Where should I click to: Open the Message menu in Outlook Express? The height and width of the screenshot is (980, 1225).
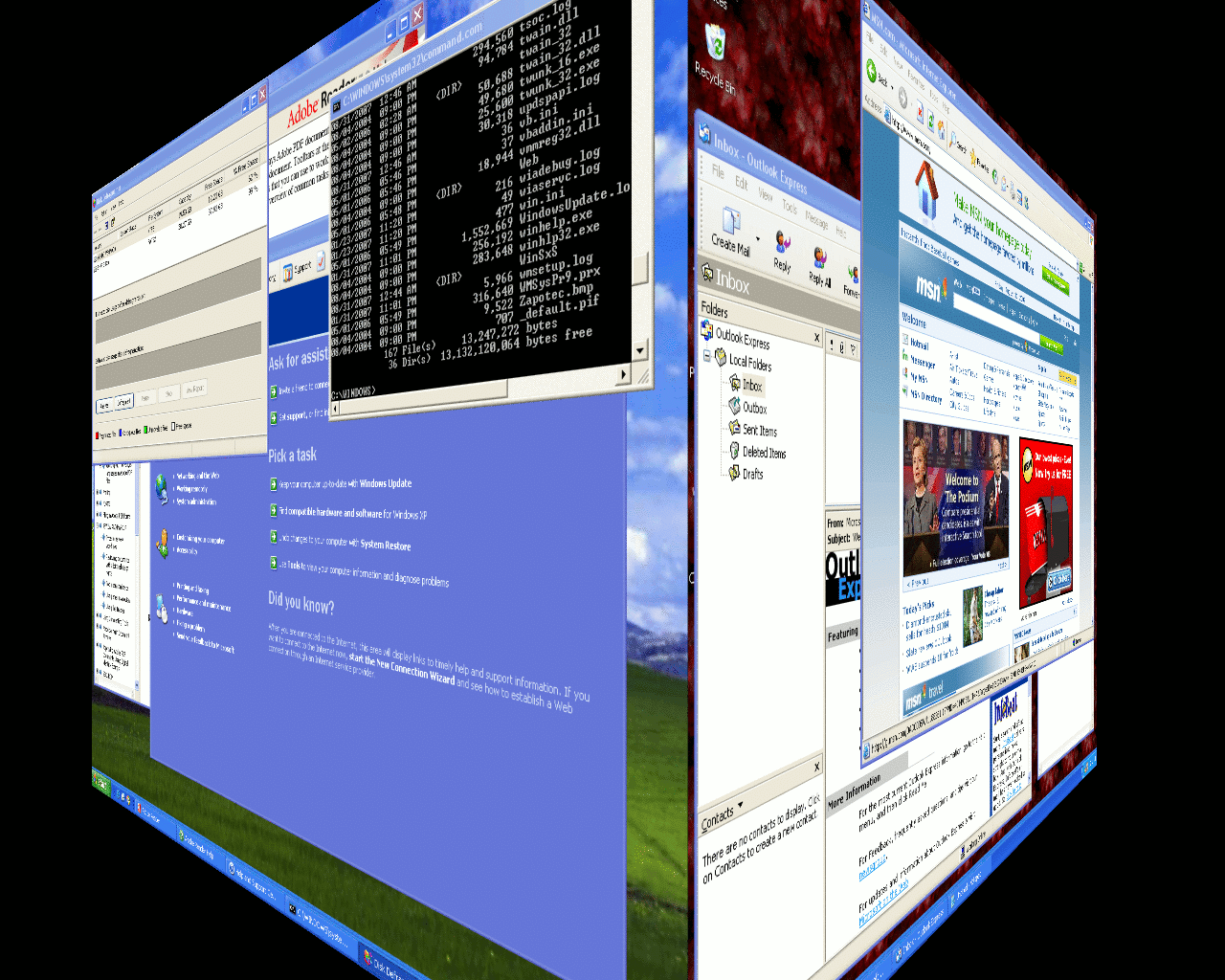[x=817, y=220]
